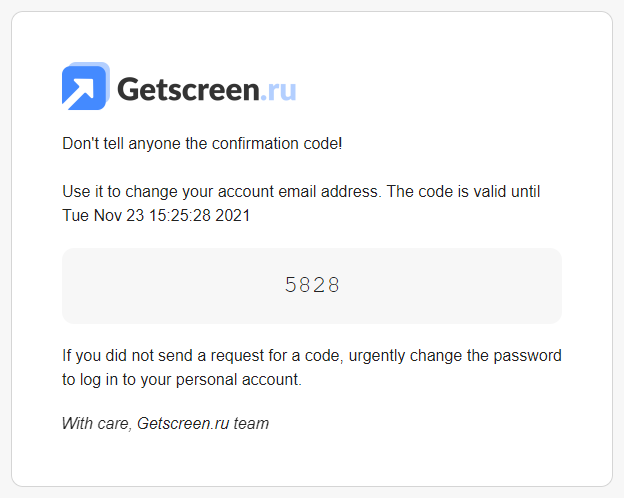The width and height of the screenshot is (624, 498).
Task: Click the white arrow inside the logo square
Action: pos(81,92)
